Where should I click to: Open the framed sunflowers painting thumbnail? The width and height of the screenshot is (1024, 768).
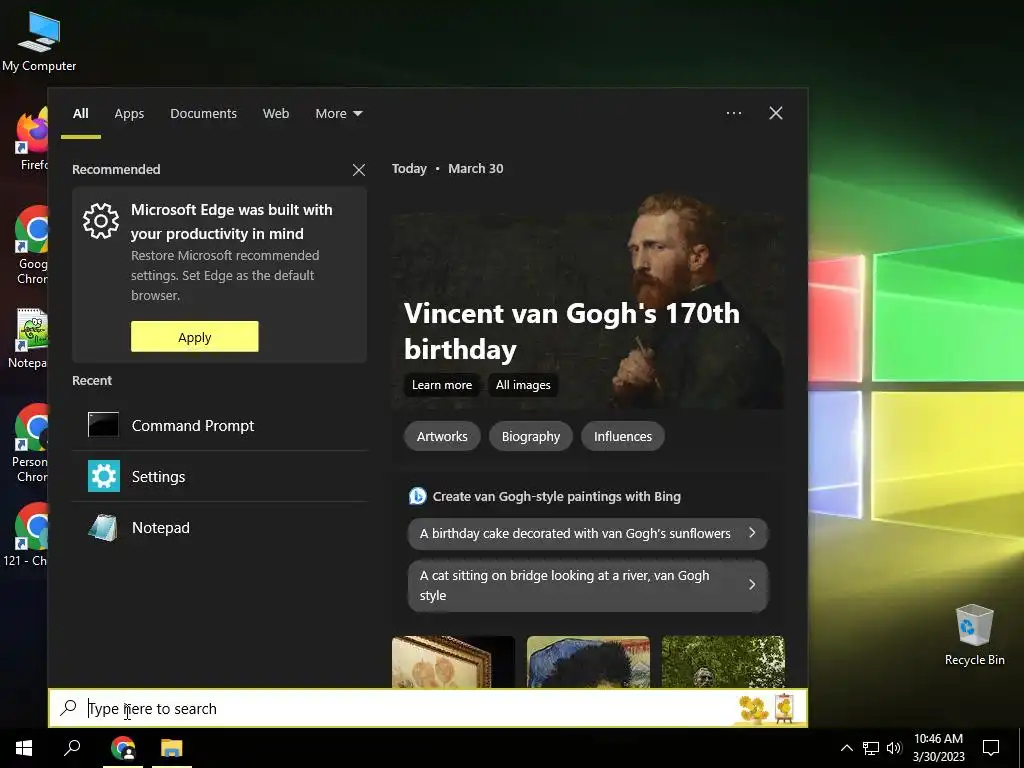coord(453,662)
